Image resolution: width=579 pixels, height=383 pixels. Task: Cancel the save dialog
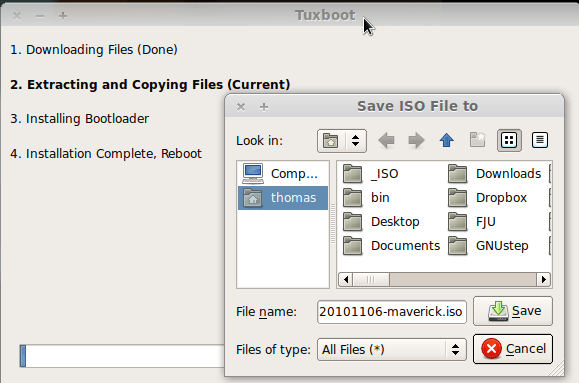(x=513, y=349)
